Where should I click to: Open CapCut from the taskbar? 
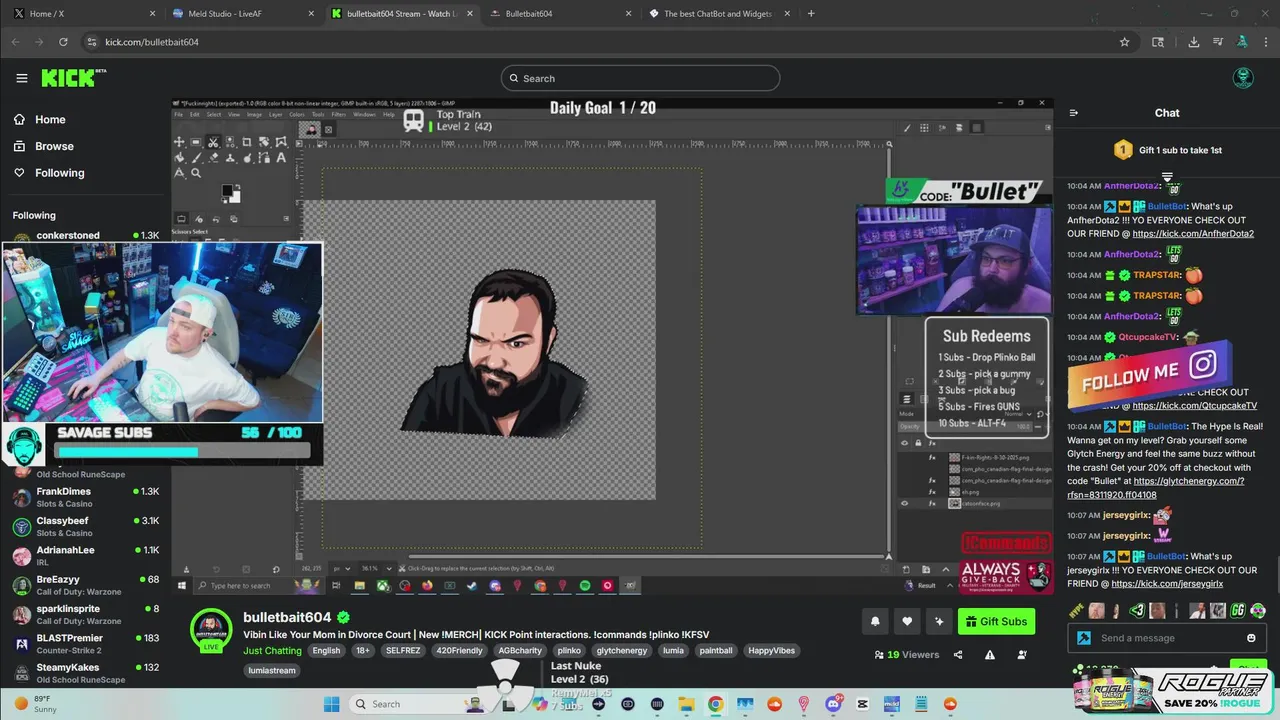point(863,704)
